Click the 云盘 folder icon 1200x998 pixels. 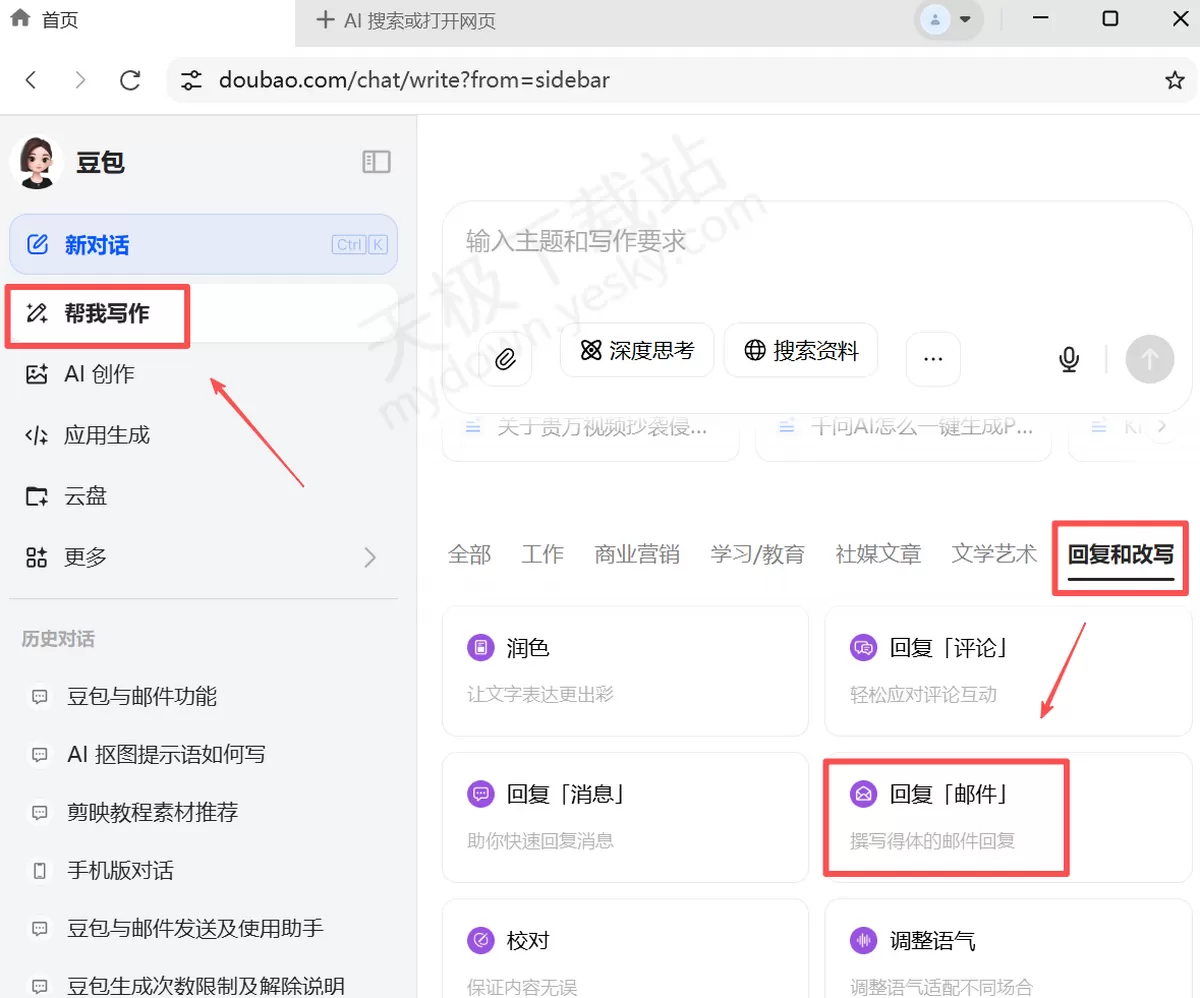pyautogui.click(x=37, y=496)
